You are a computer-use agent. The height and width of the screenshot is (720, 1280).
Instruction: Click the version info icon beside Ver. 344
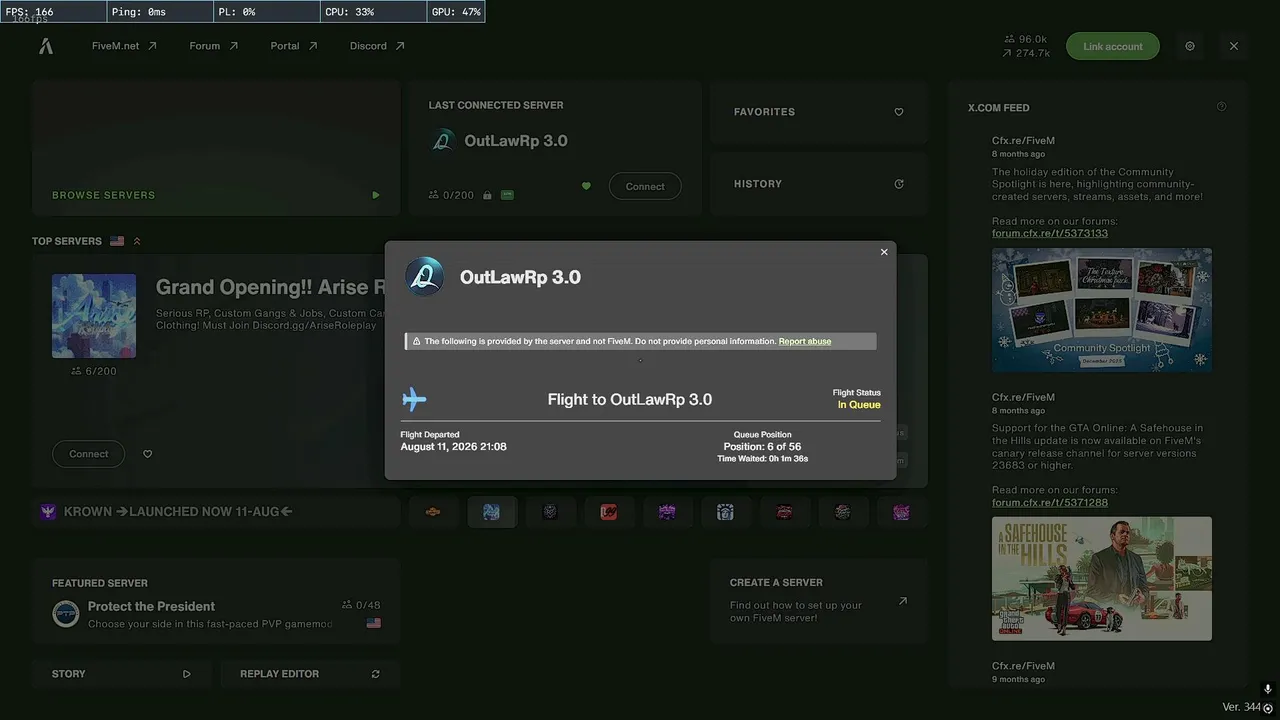pyautogui.click(x=1268, y=708)
